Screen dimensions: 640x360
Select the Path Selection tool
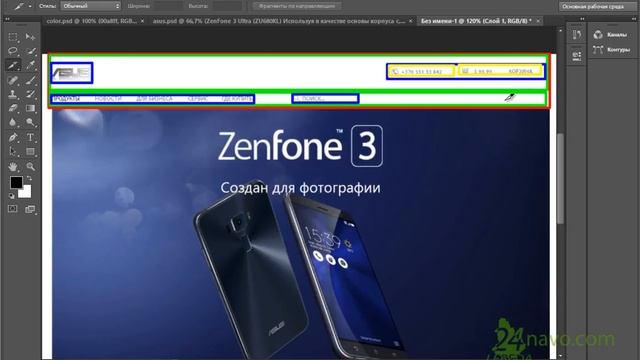pos(13,152)
